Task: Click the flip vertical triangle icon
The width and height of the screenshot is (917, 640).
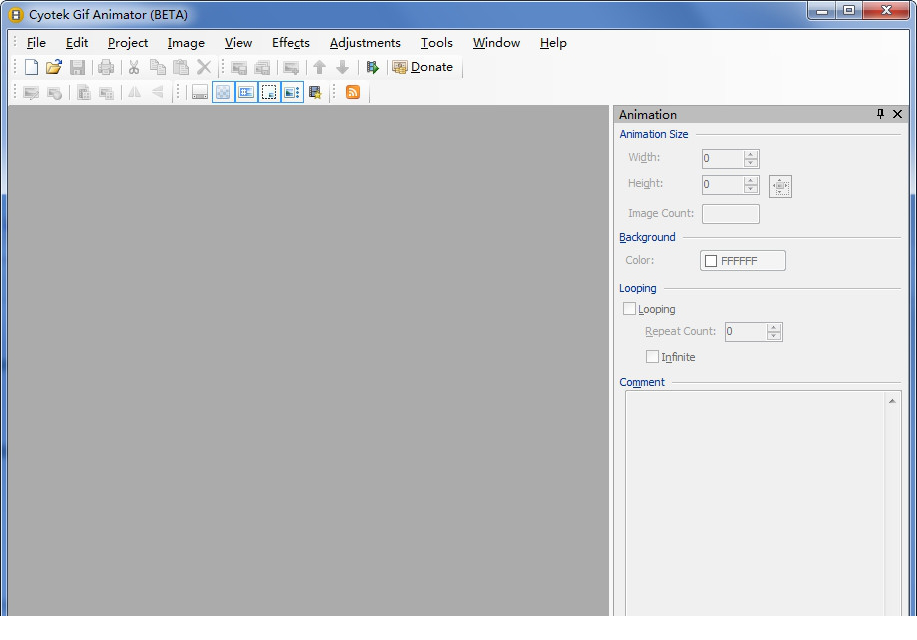Action: pyautogui.click(x=157, y=92)
